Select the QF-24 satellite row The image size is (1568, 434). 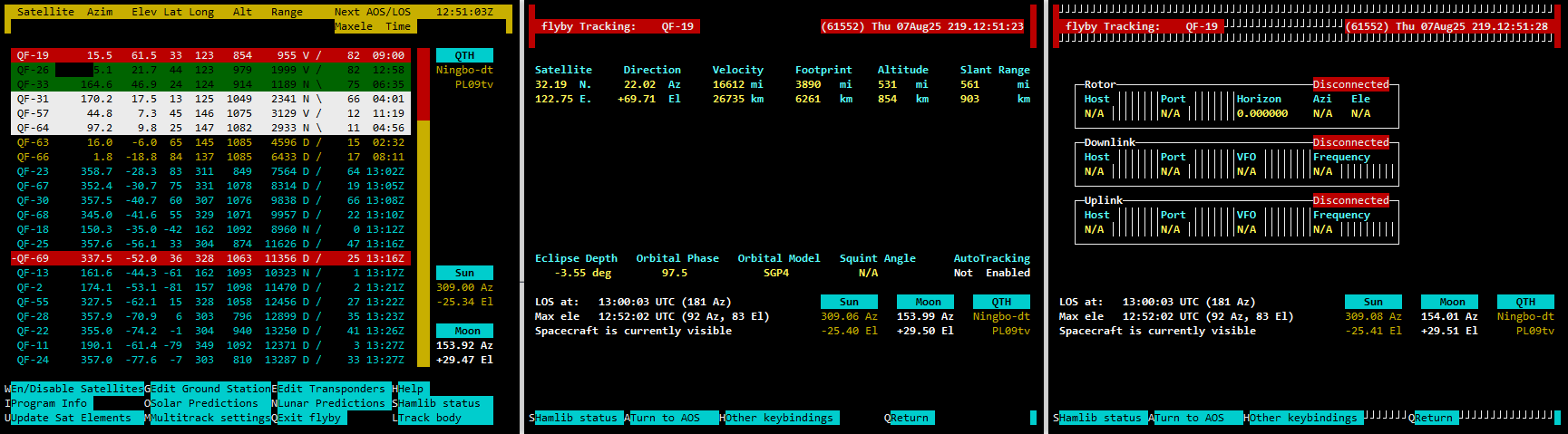210,360
